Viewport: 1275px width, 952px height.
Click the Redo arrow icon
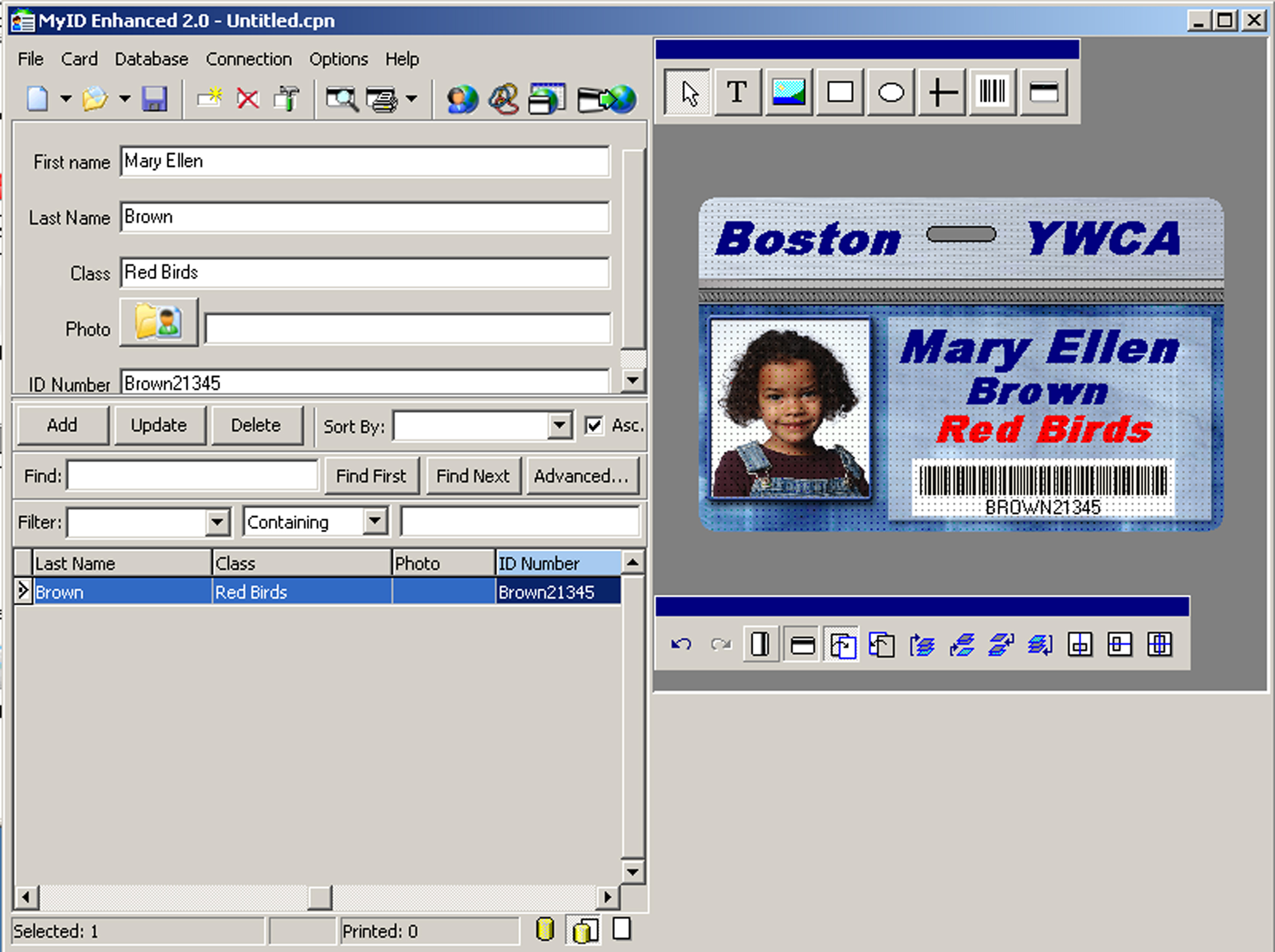(721, 644)
